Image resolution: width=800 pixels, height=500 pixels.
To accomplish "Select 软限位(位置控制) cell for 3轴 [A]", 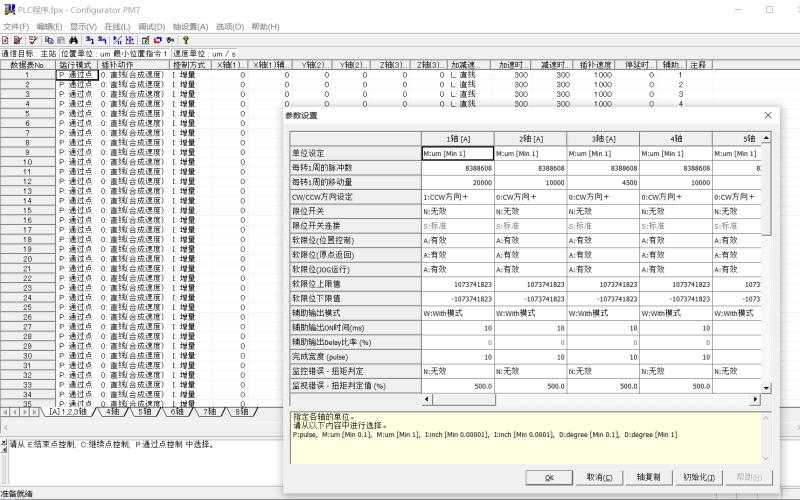I will point(603,240).
